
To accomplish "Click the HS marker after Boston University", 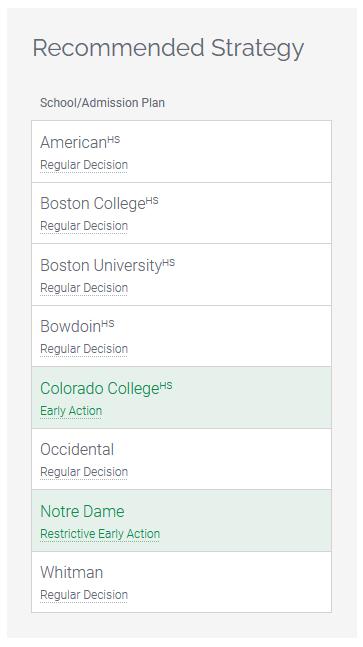I will coord(169,262).
